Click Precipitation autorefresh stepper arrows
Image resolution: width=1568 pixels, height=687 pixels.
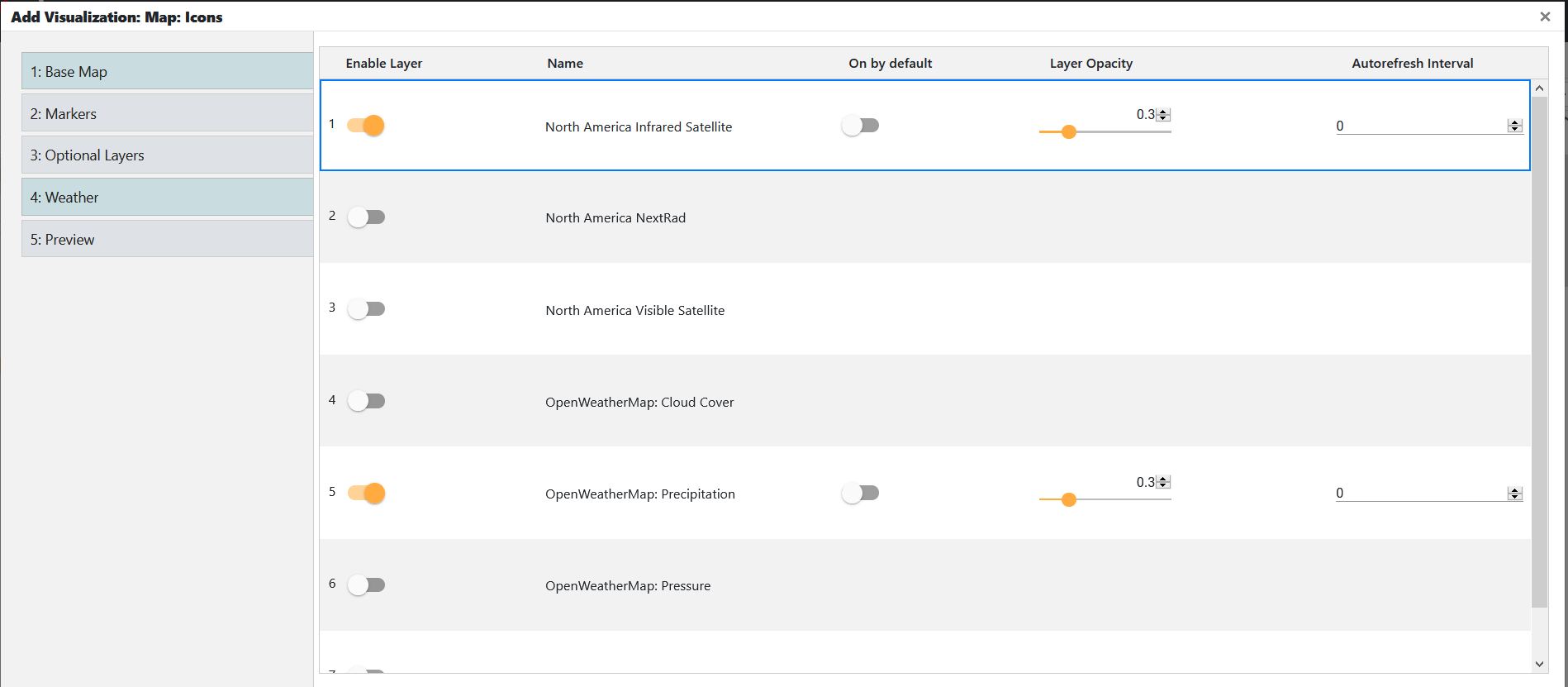pos(1514,494)
